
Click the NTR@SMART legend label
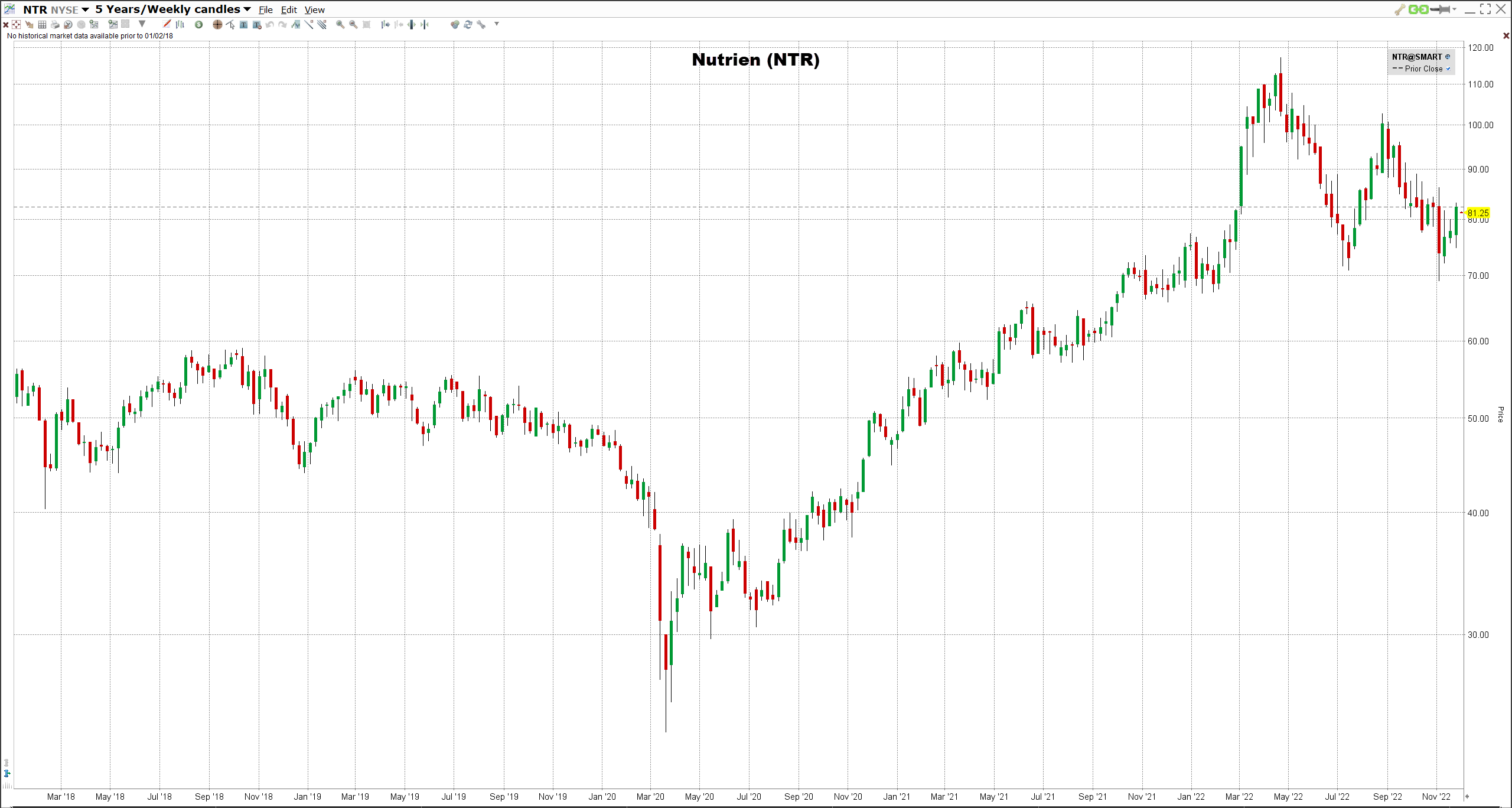pos(1417,57)
